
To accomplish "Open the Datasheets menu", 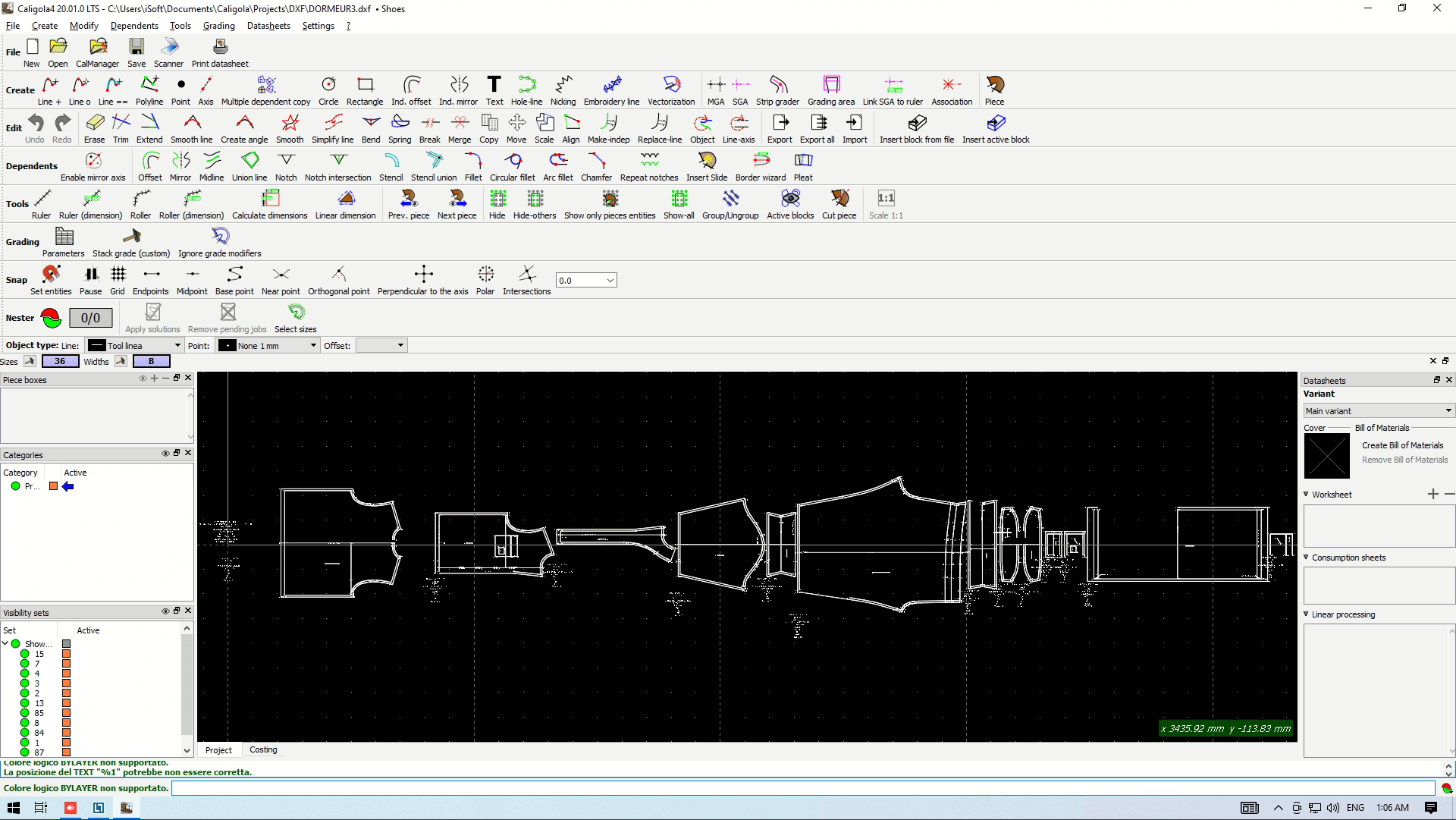I will (268, 26).
